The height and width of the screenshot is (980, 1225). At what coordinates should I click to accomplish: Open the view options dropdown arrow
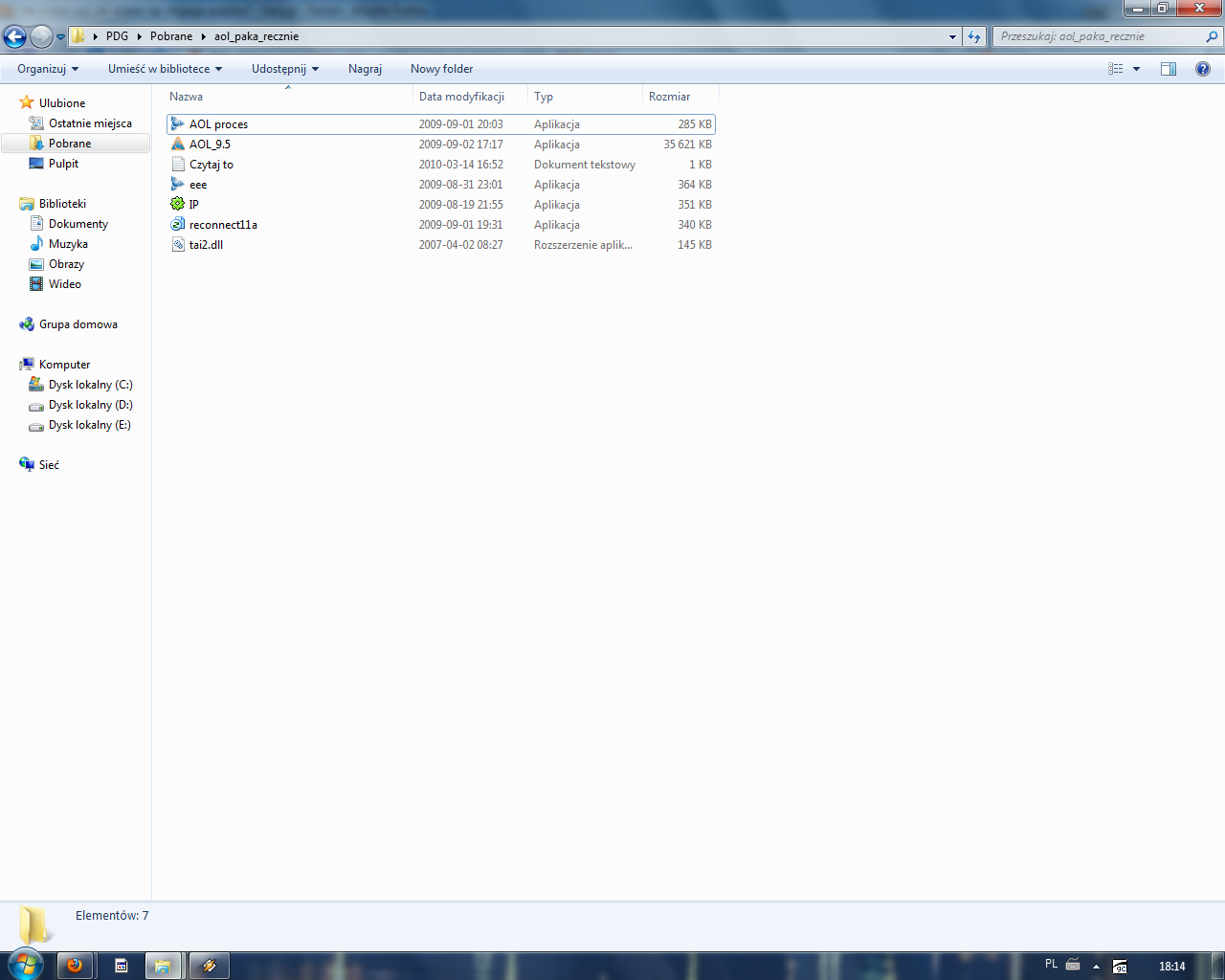(x=1136, y=69)
